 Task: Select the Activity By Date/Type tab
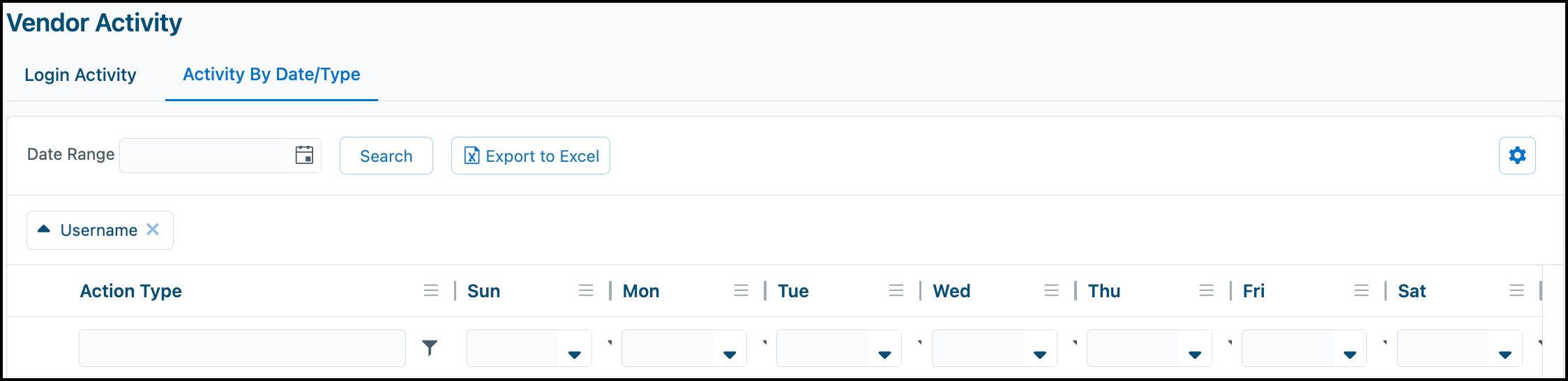pyautogui.click(x=271, y=75)
